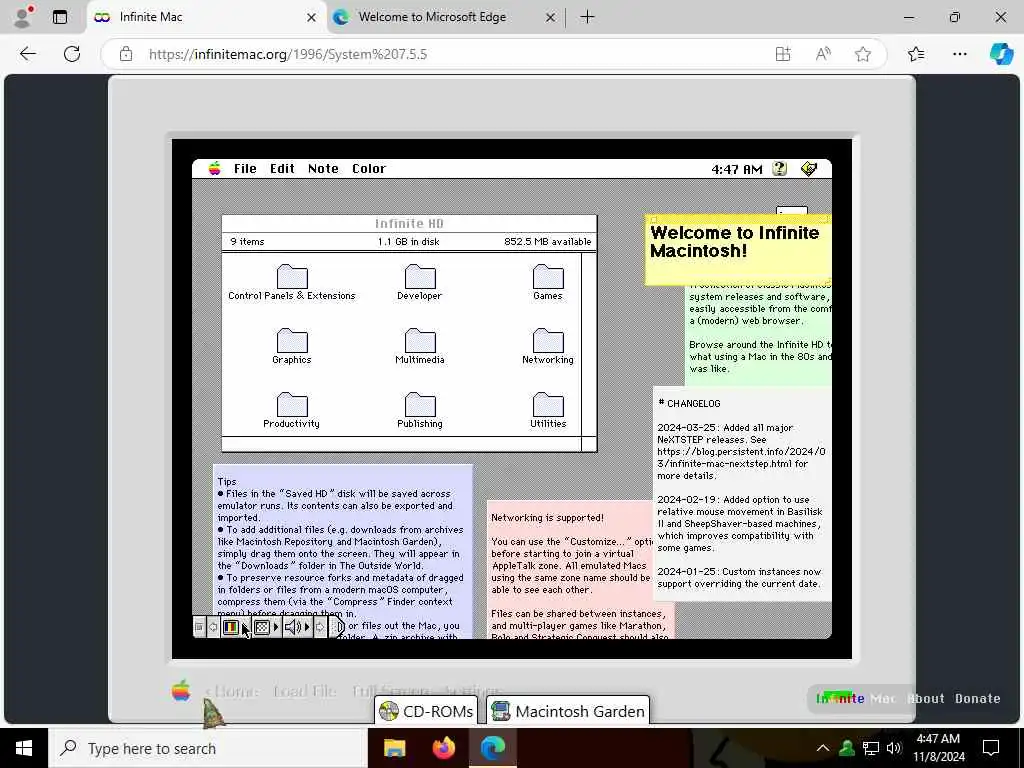Open a new browser tab with plus button

587,17
